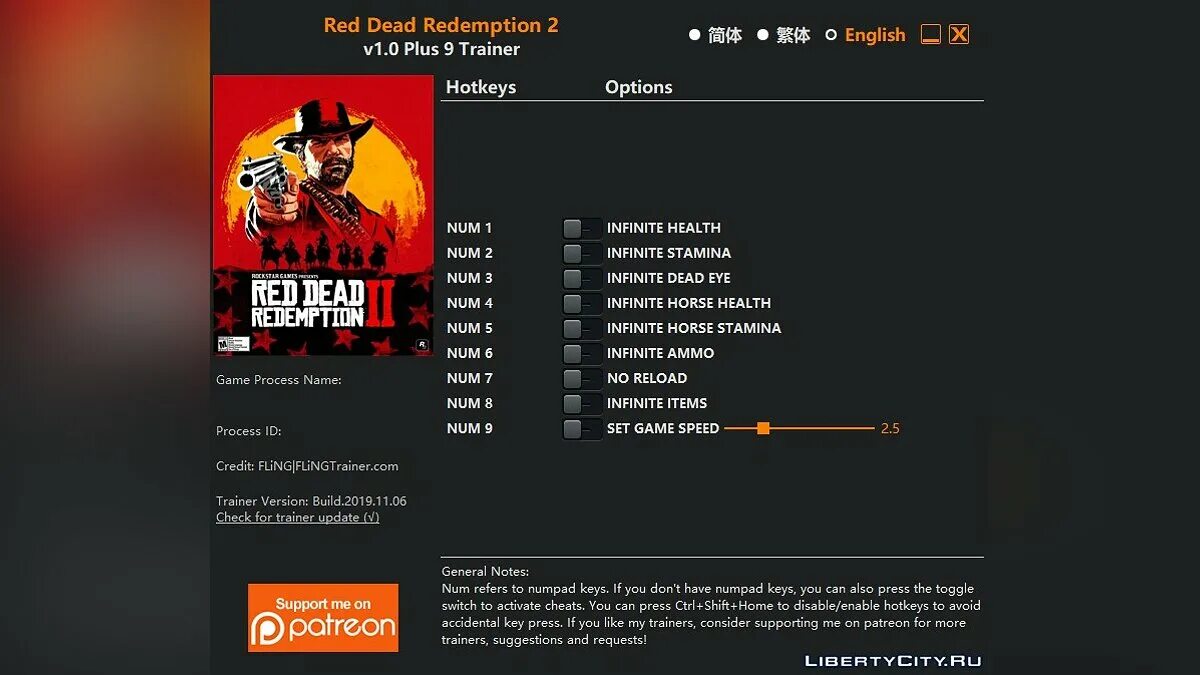Image resolution: width=1200 pixels, height=675 pixels.
Task: Toggle the Infinite Health switch
Action: coord(582,229)
